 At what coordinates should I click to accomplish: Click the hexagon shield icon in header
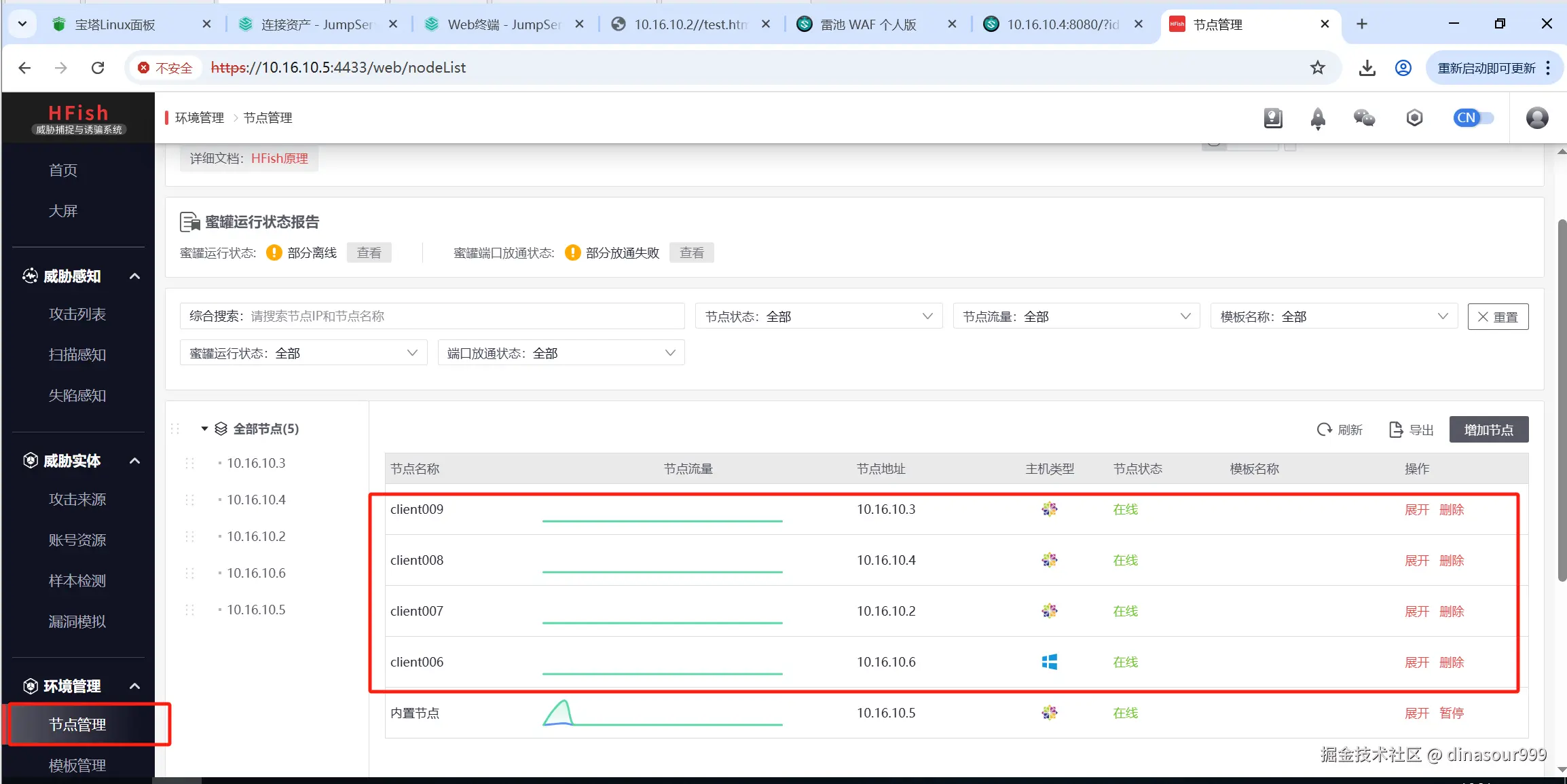(1414, 118)
